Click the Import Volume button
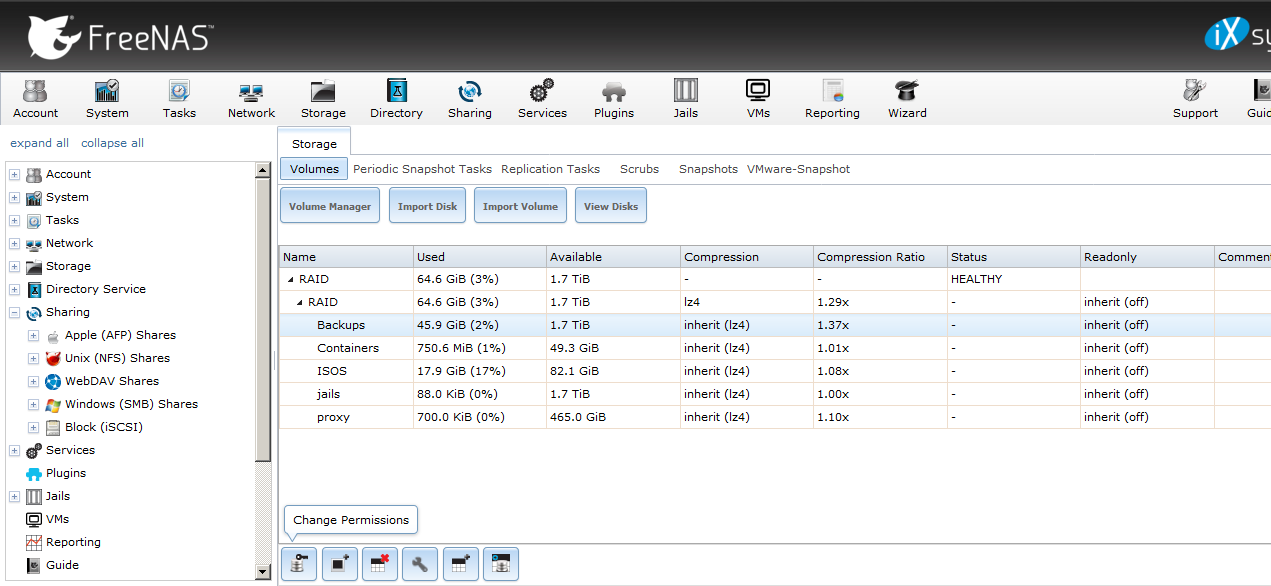1271x586 pixels. tap(520, 206)
